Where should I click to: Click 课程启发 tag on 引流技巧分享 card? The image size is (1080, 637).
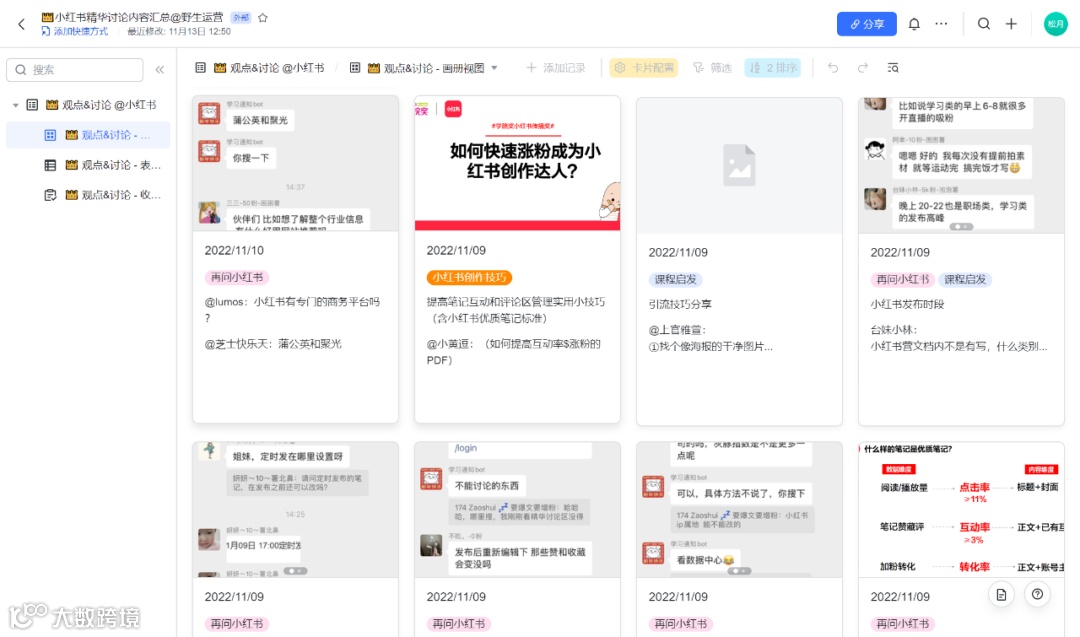(x=675, y=280)
